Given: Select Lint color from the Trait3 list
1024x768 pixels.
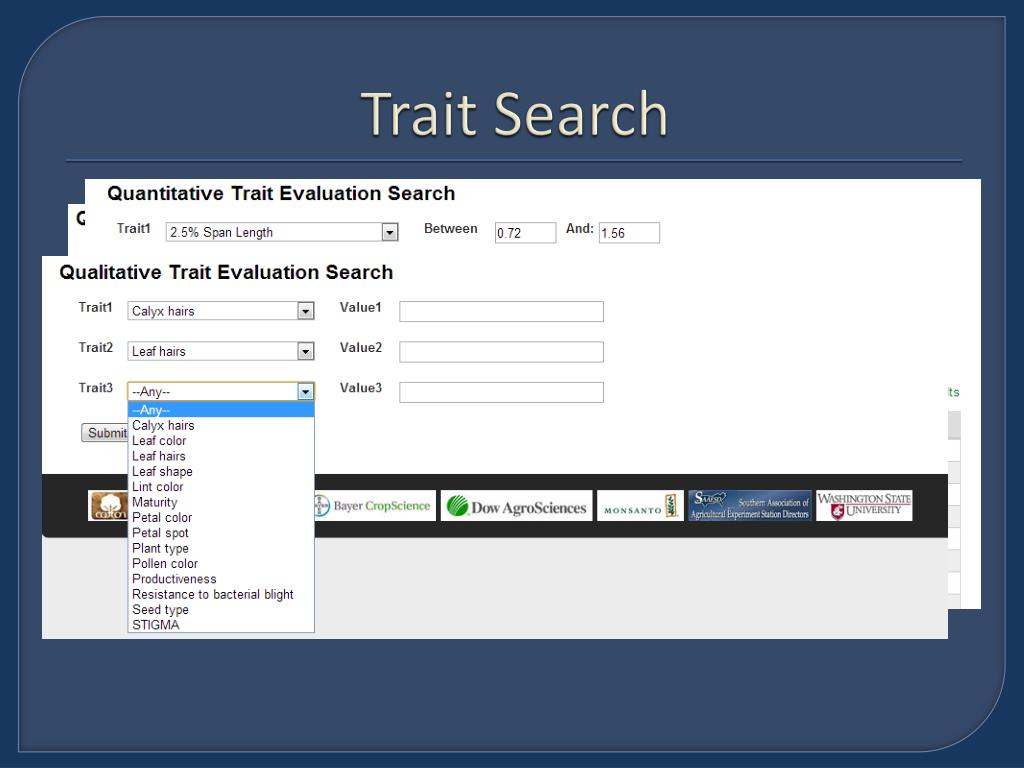Looking at the screenshot, I should [221, 487].
